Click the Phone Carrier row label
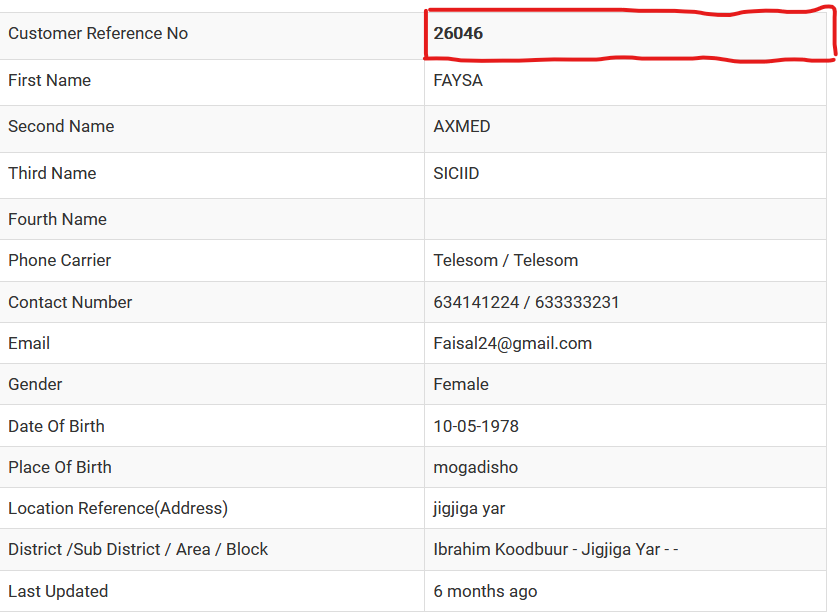 (59, 260)
